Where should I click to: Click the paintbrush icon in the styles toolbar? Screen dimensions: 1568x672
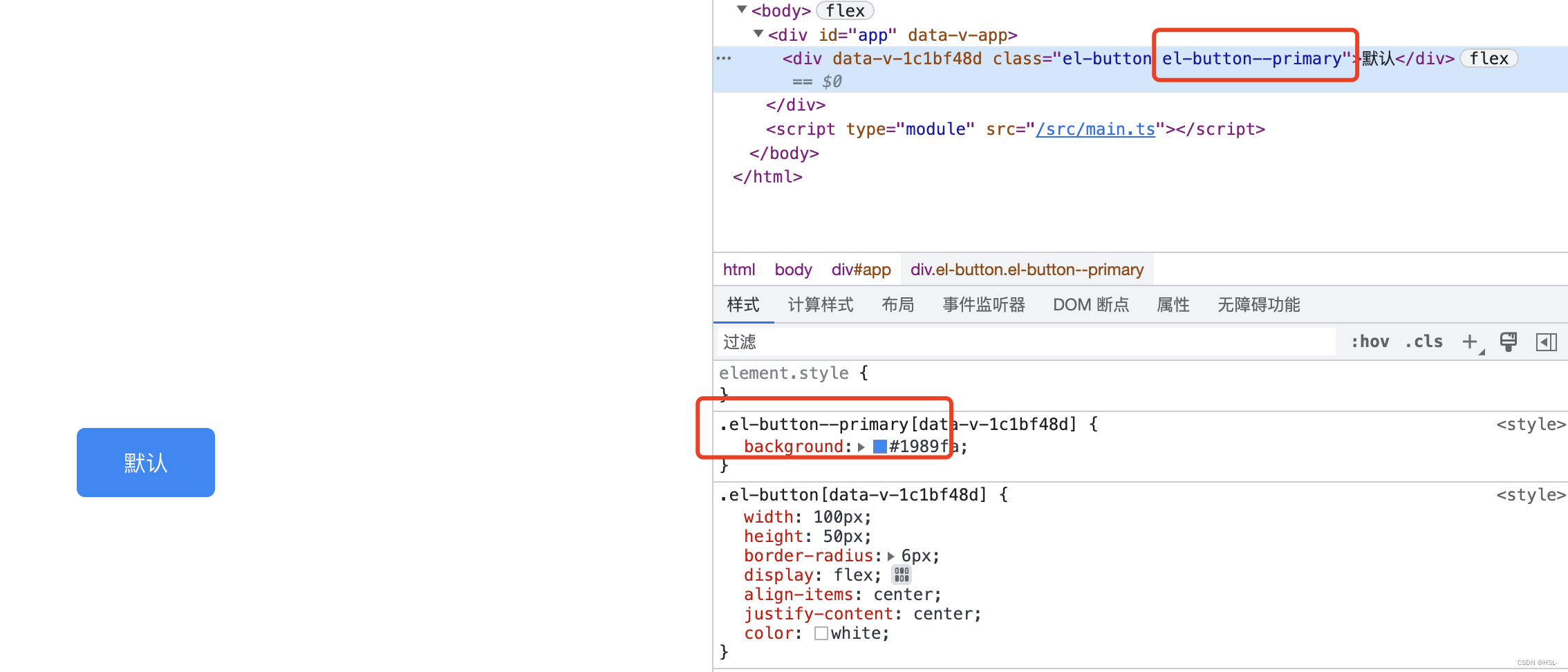(x=1509, y=342)
